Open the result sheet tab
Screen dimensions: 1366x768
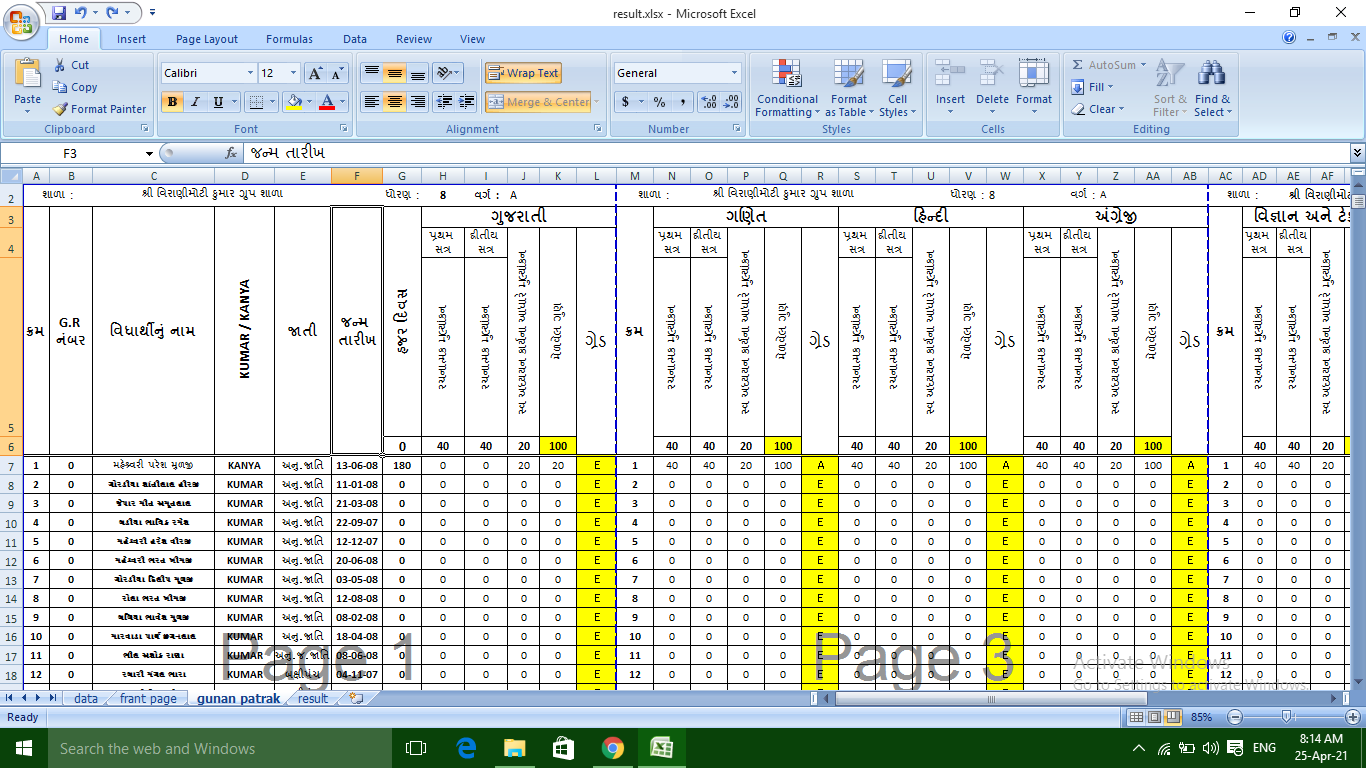312,699
